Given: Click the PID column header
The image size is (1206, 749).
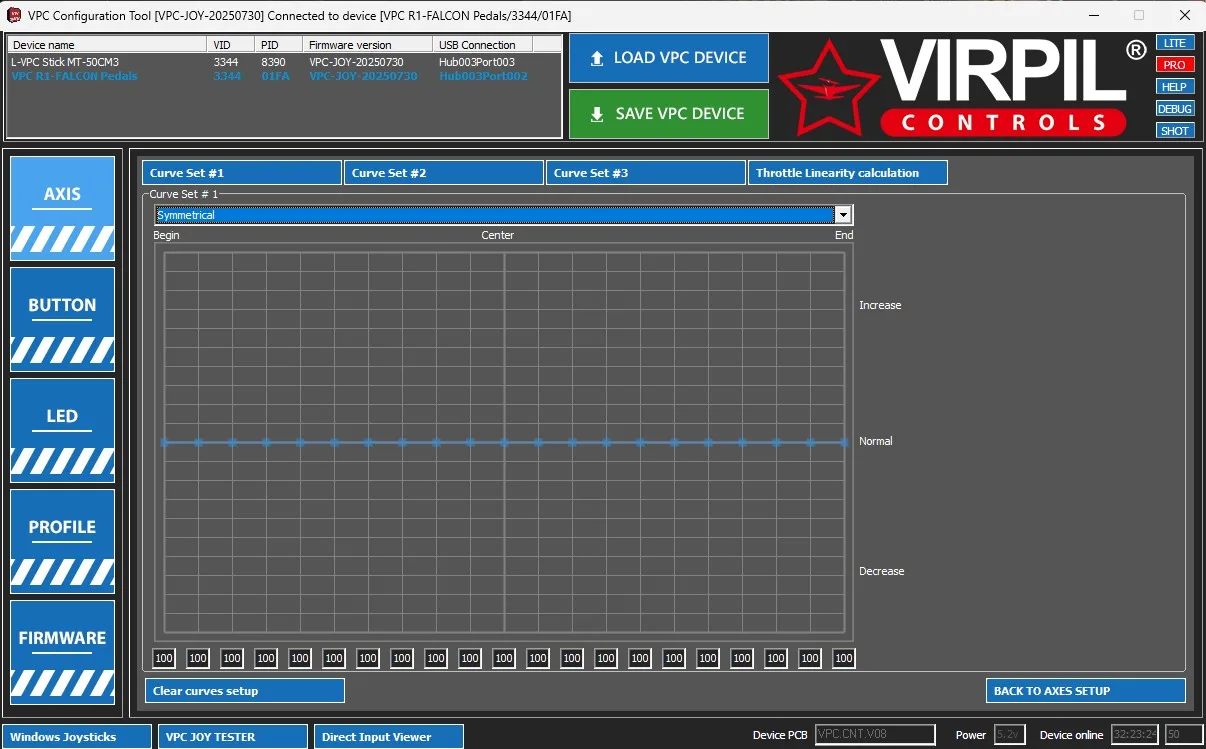Looking at the screenshot, I should click(x=279, y=45).
